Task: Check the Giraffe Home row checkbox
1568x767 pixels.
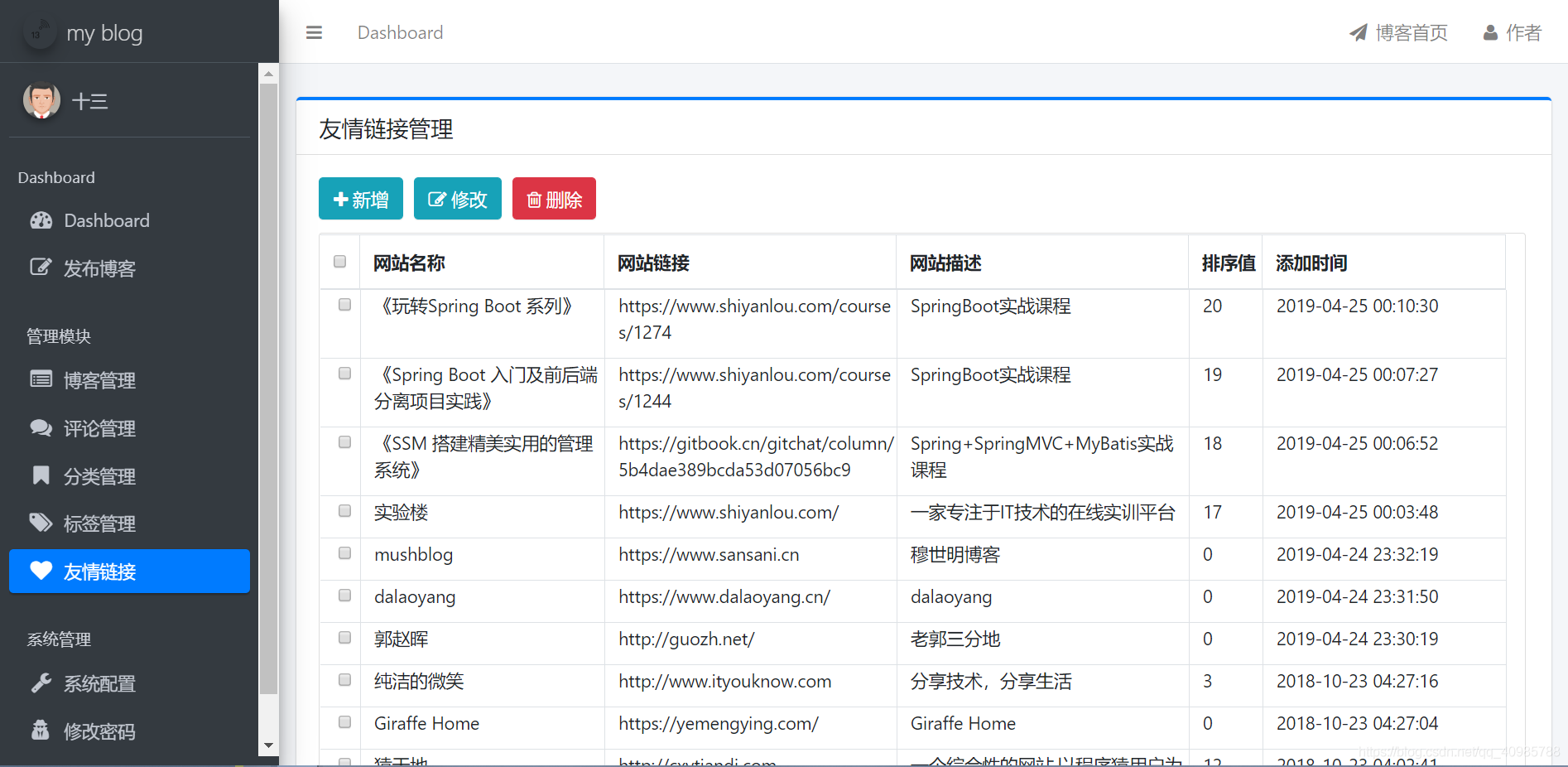Action: 344,722
